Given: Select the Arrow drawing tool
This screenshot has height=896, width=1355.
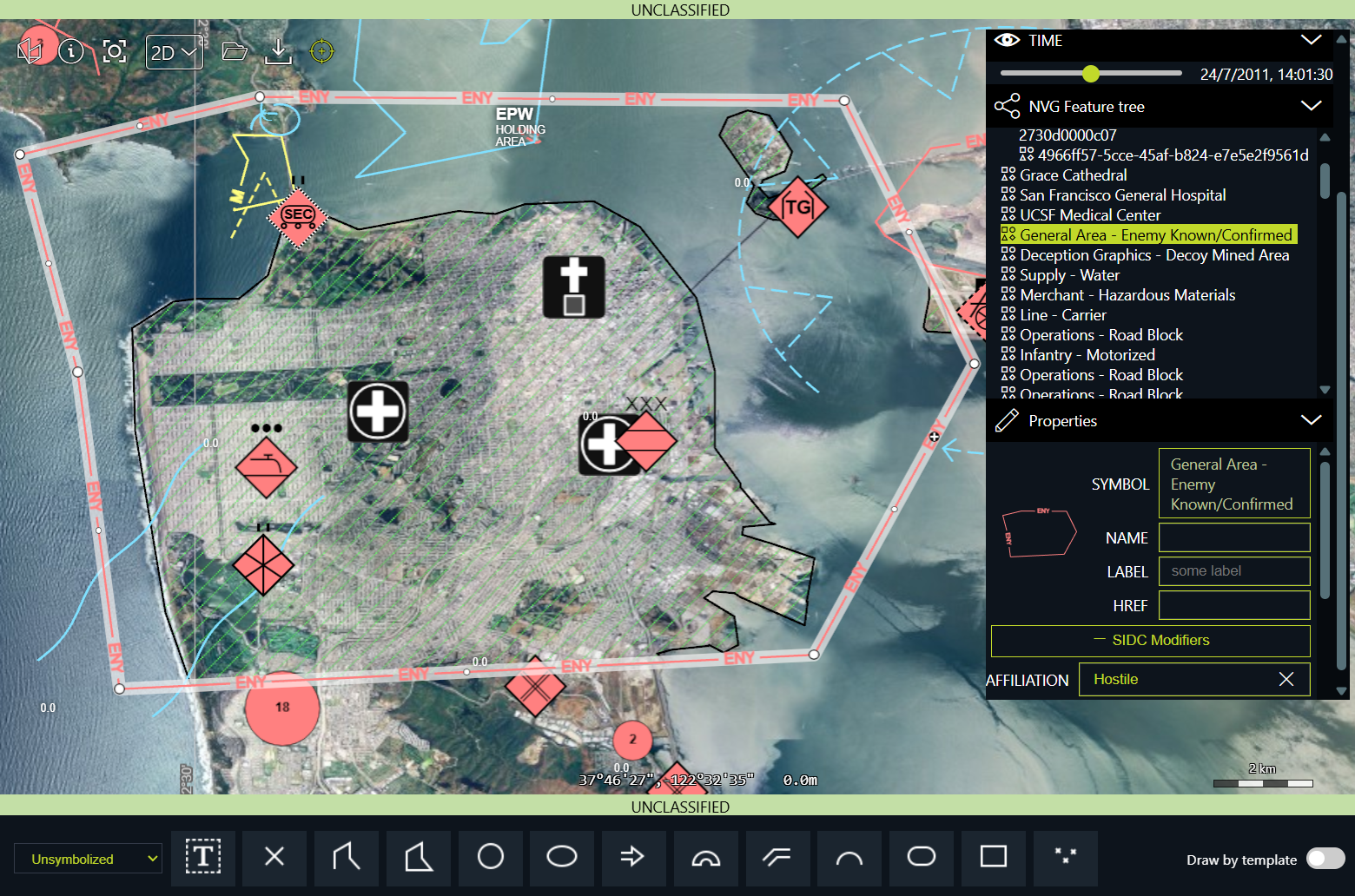Looking at the screenshot, I should pos(633,858).
